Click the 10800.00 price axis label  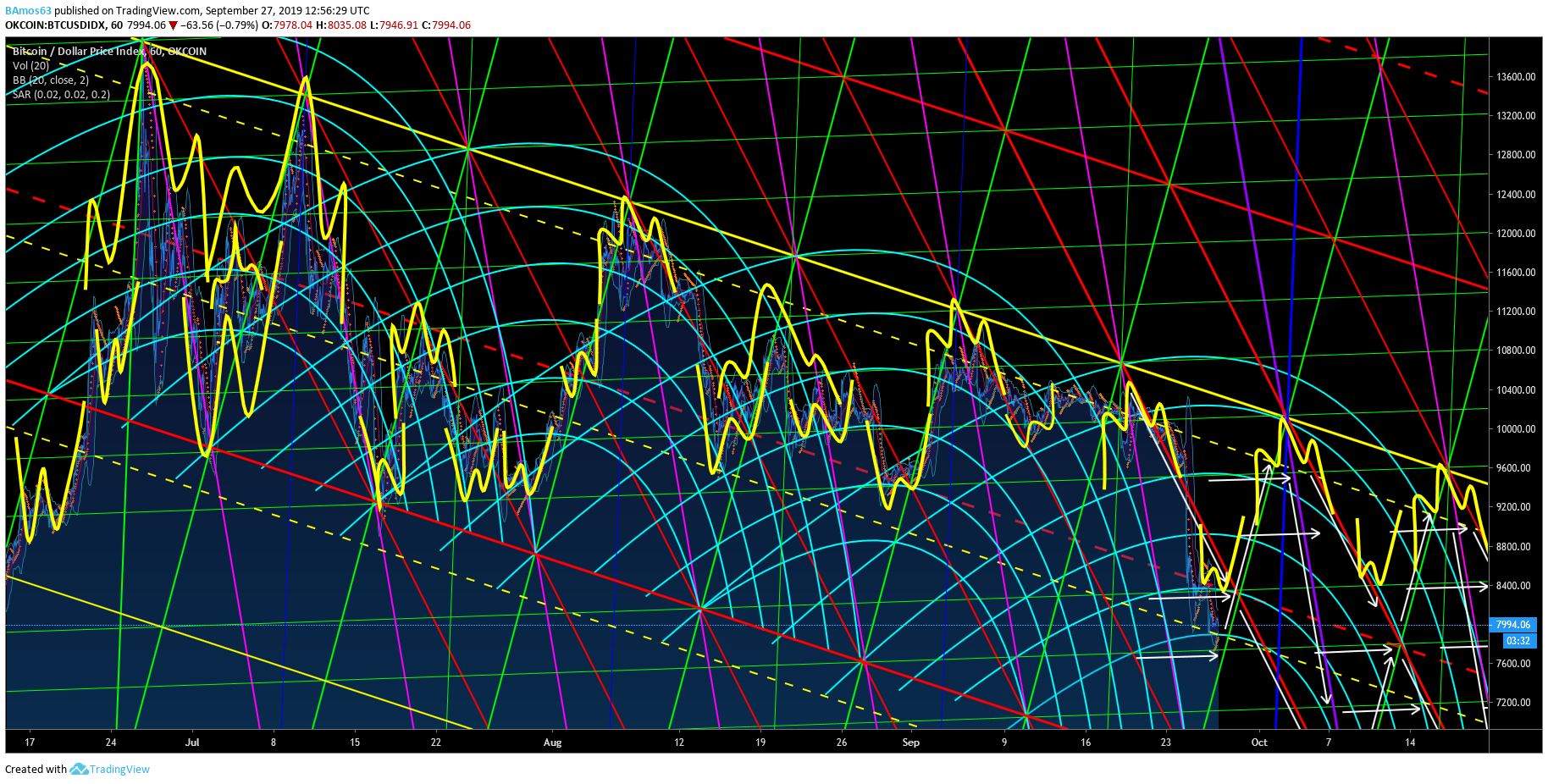point(1516,351)
